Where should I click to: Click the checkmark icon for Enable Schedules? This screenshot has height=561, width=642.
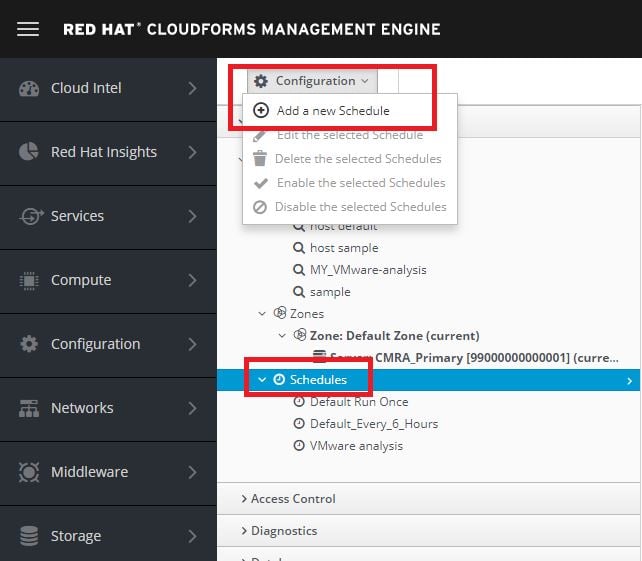click(x=261, y=183)
